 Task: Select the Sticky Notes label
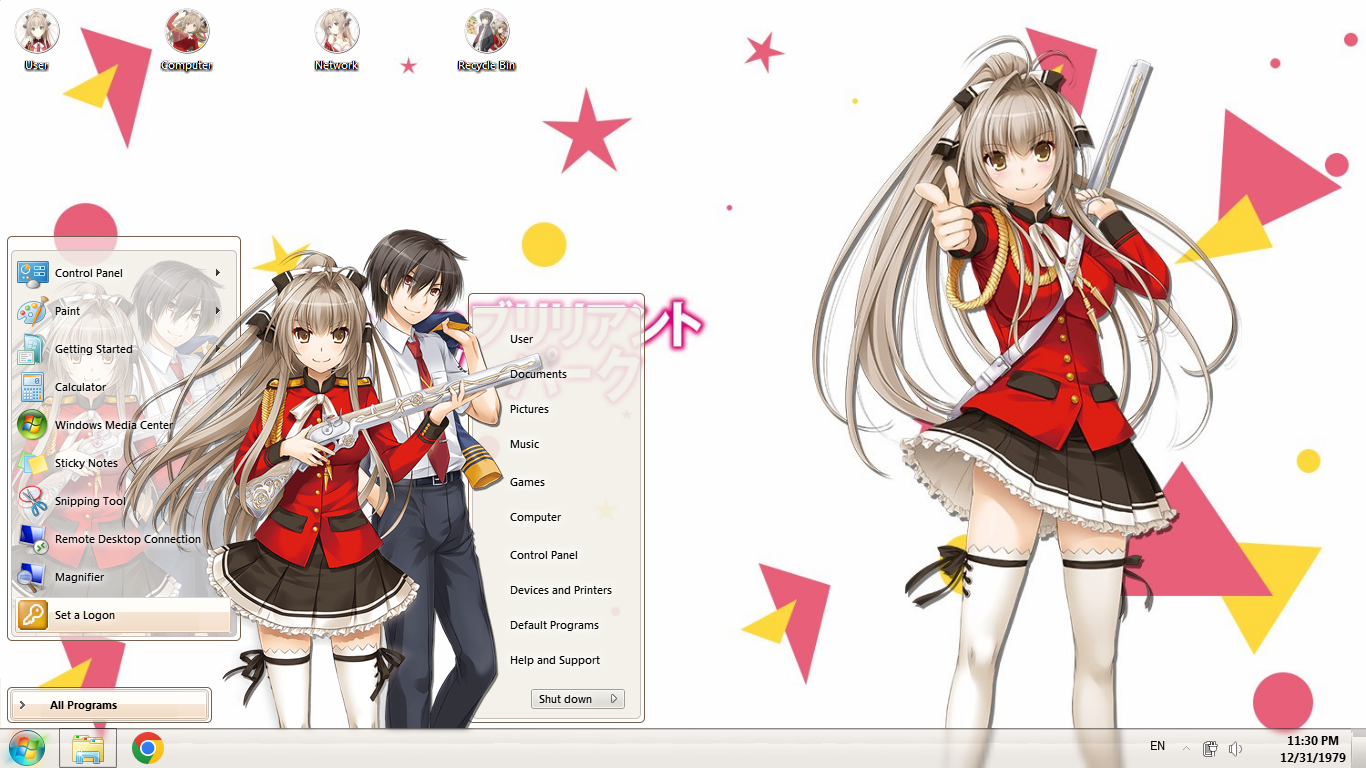[x=86, y=463]
